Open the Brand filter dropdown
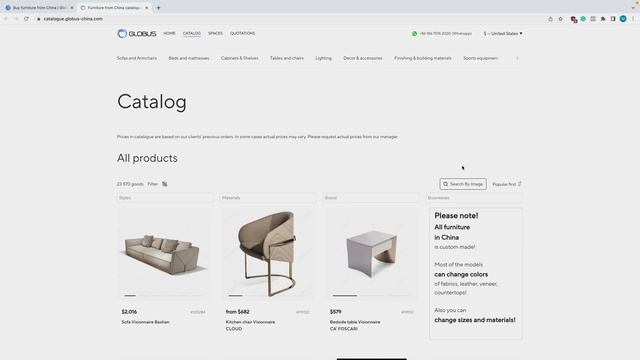 tap(371, 198)
